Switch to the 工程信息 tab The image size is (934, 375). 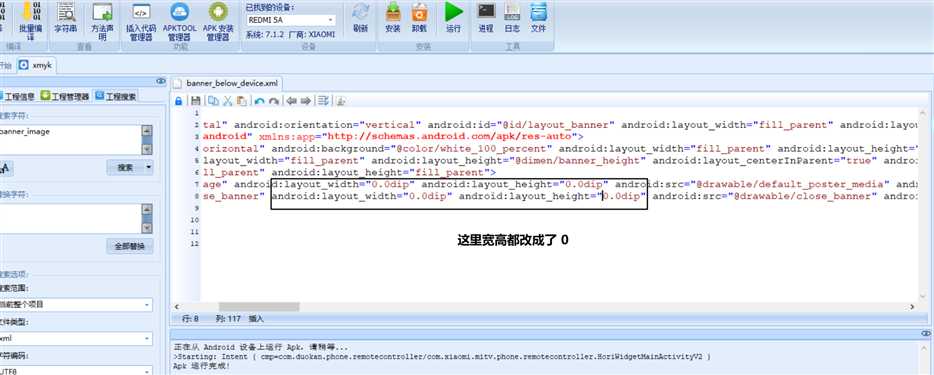19,96
